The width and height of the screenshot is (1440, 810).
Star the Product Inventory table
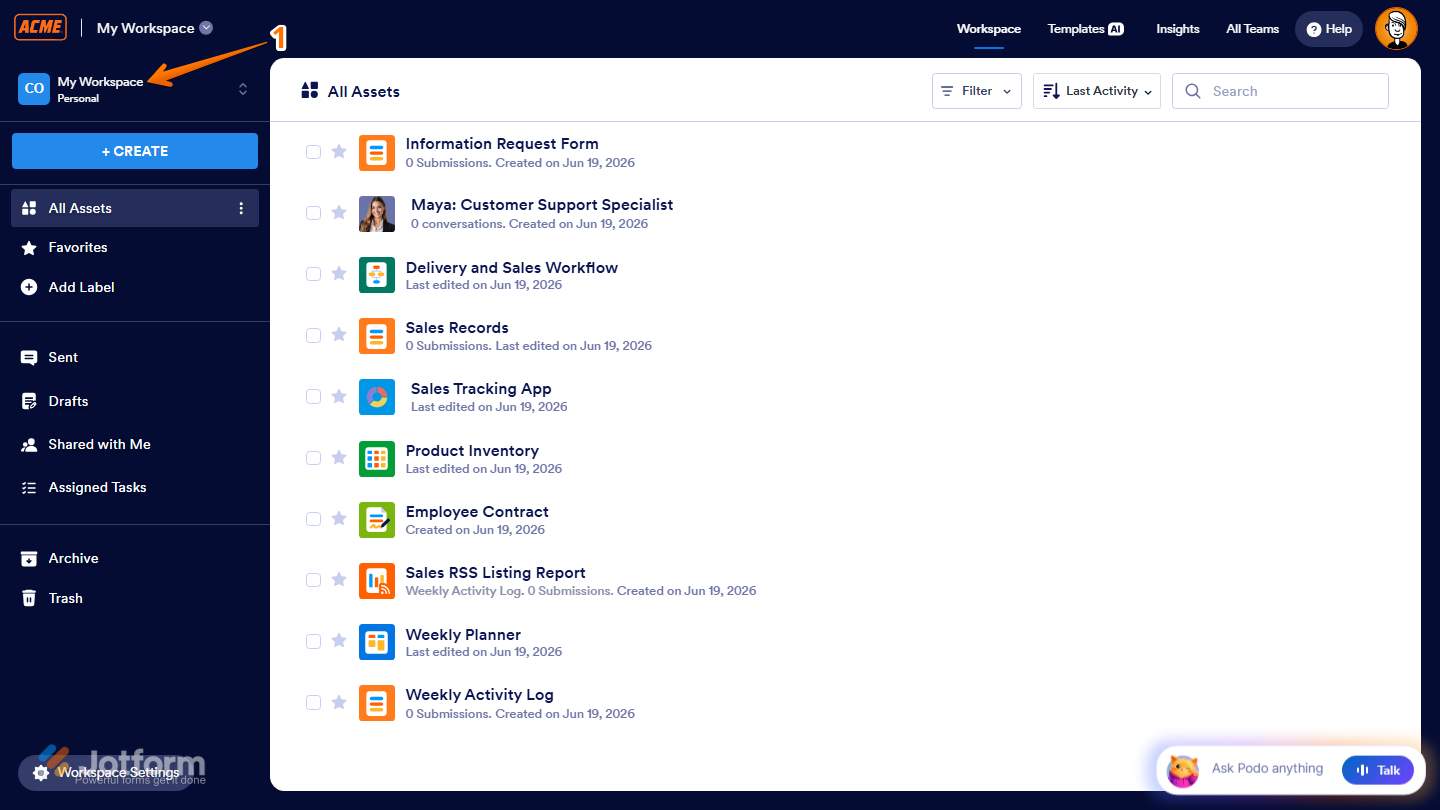[x=339, y=458]
